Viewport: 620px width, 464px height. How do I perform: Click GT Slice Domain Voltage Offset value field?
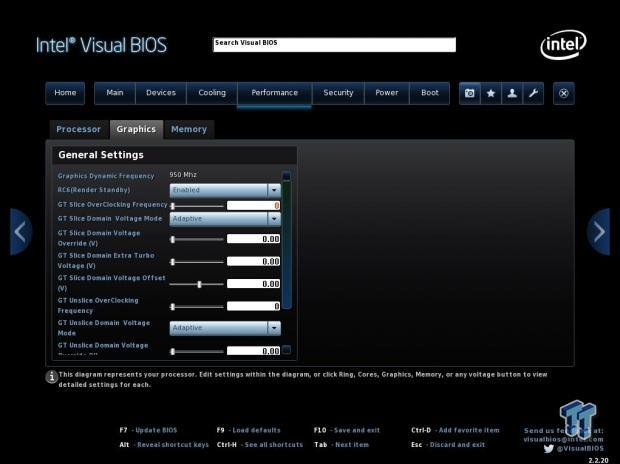(x=253, y=284)
